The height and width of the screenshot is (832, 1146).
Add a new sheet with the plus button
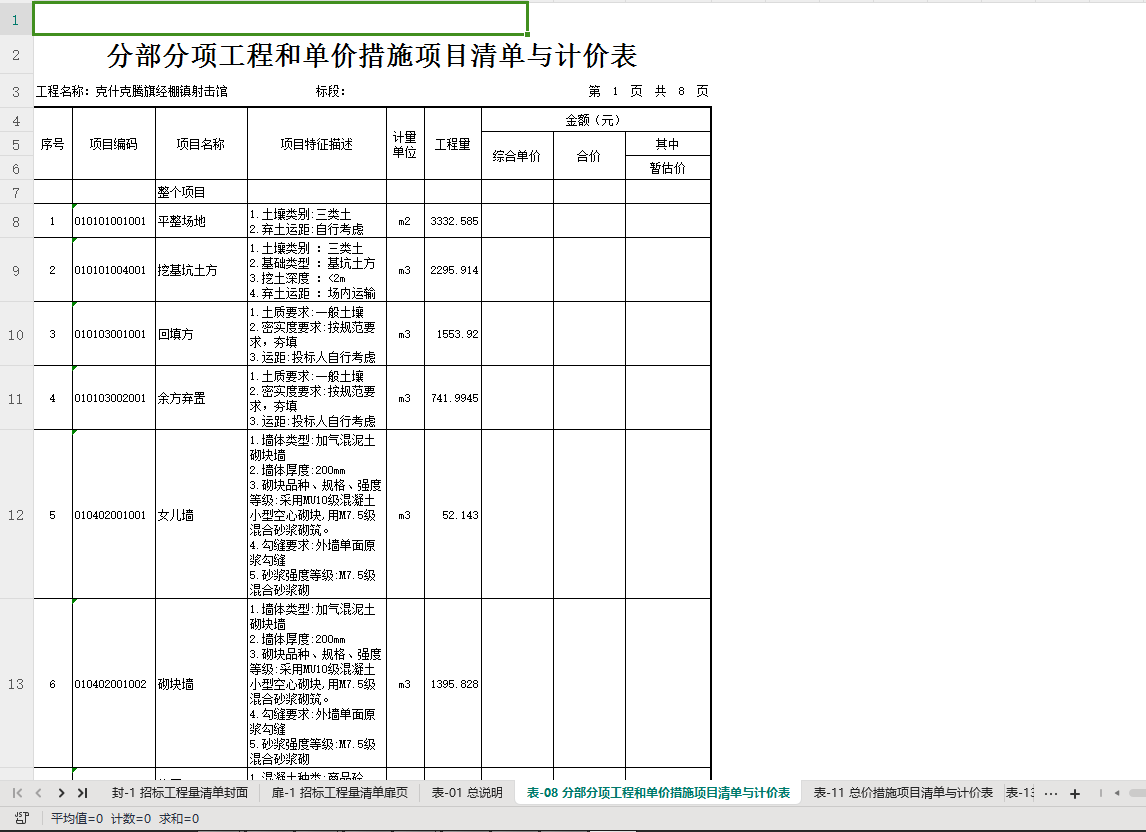[x=1074, y=793]
